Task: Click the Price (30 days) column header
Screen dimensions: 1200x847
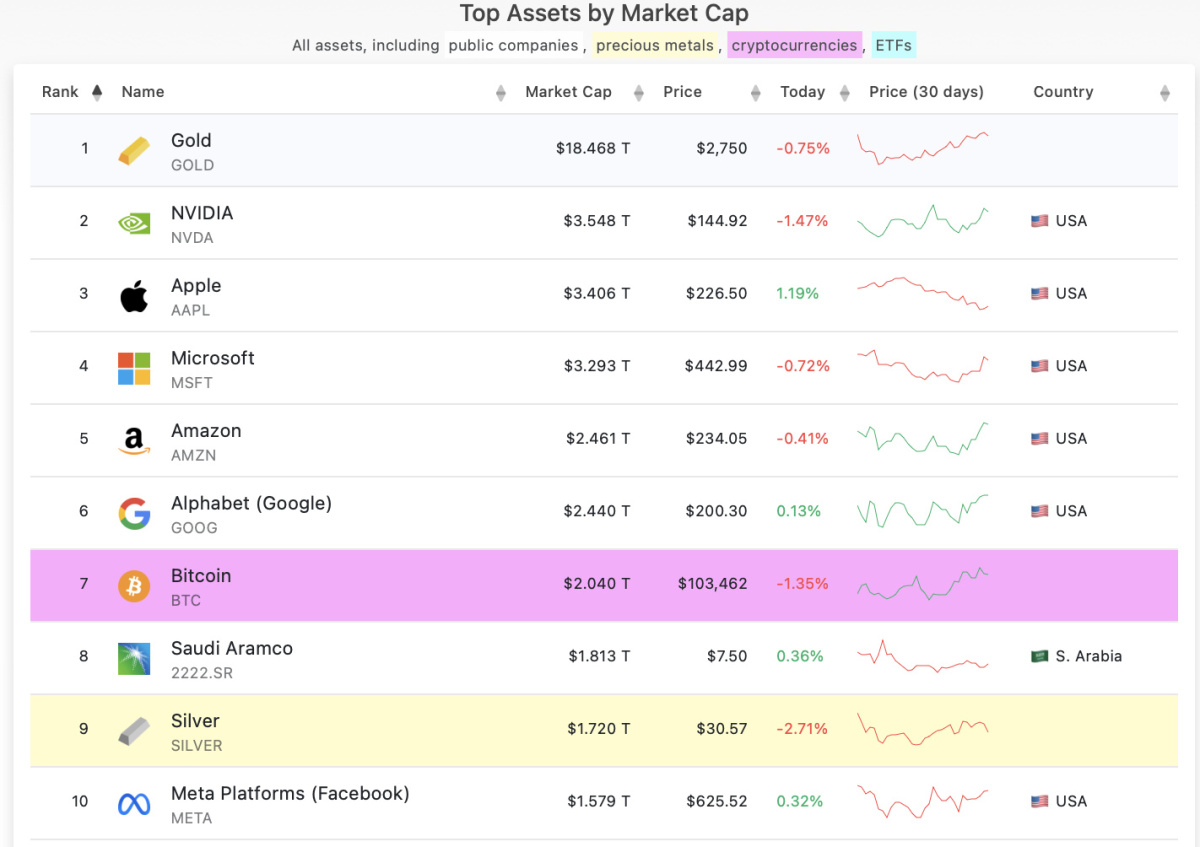Action: pyautogui.click(x=927, y=92)
